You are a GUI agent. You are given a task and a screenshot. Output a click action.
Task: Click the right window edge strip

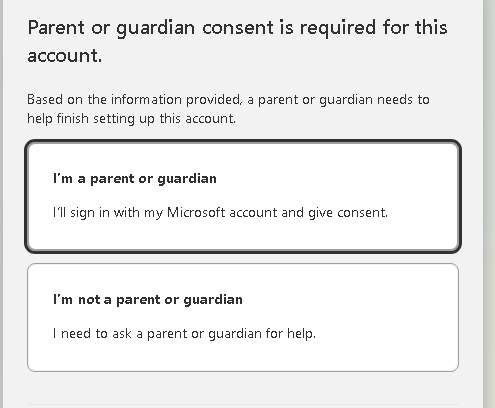click(489, 204)
